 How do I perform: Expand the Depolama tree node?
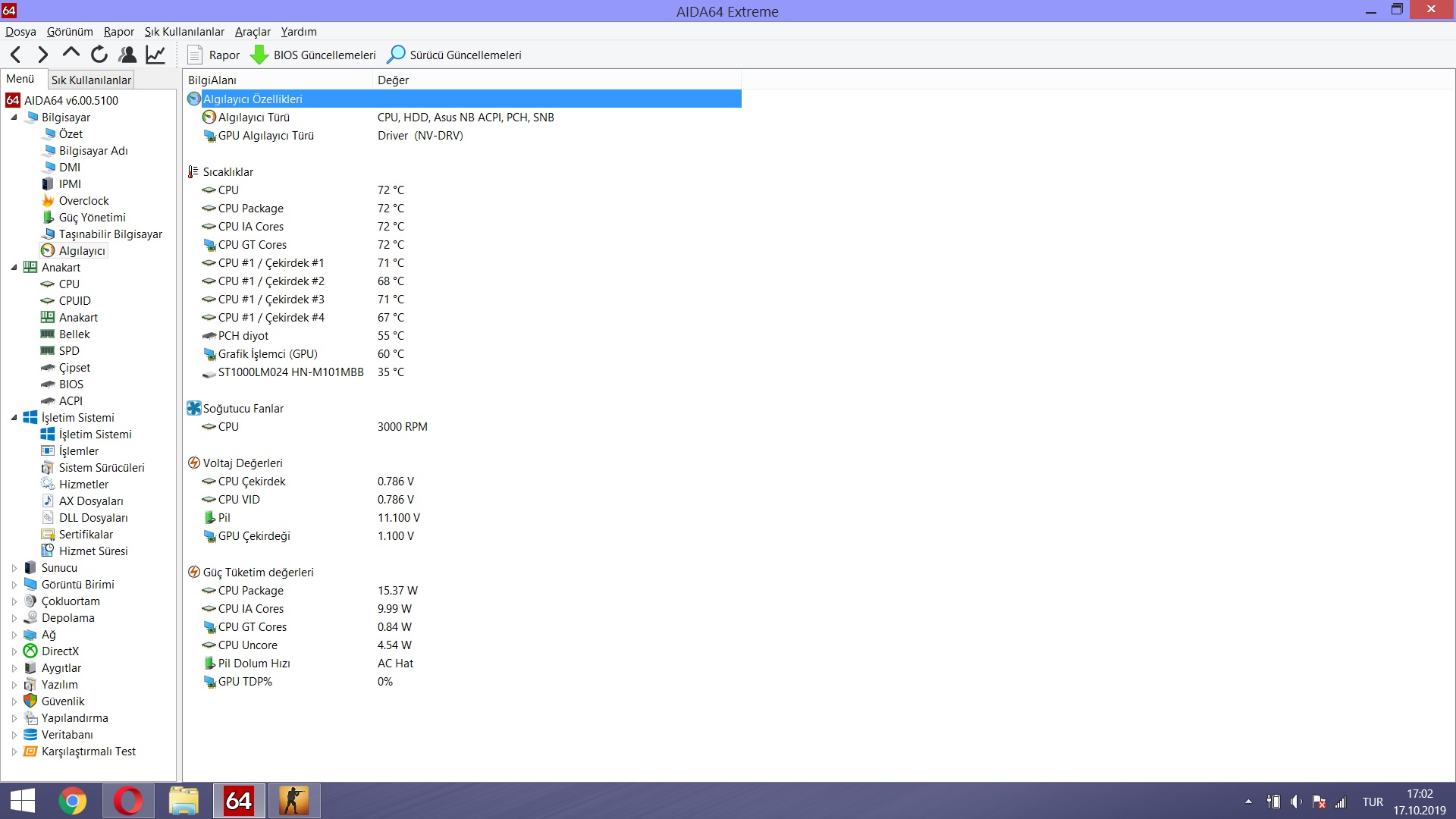coord(14,618)
